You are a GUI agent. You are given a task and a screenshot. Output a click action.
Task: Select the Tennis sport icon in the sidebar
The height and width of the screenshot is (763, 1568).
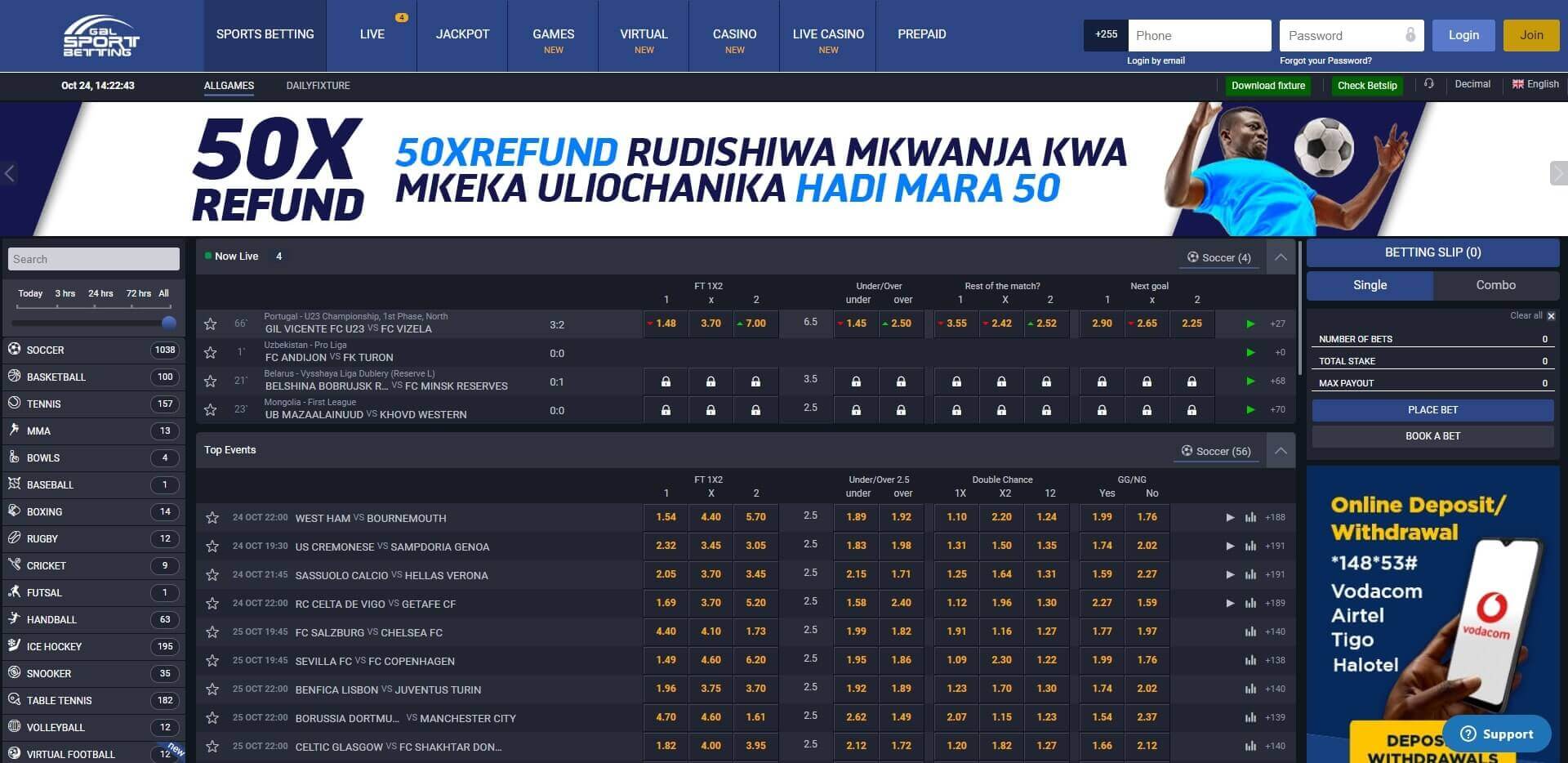point(14,404)
